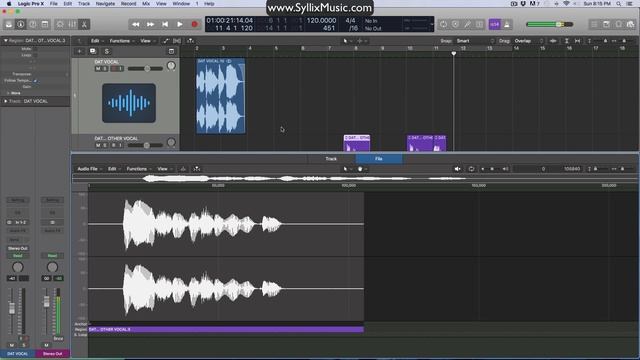This screenshot has width=640, height=360.
Task: Expand the More section in Region inspector
Action: 8,93
